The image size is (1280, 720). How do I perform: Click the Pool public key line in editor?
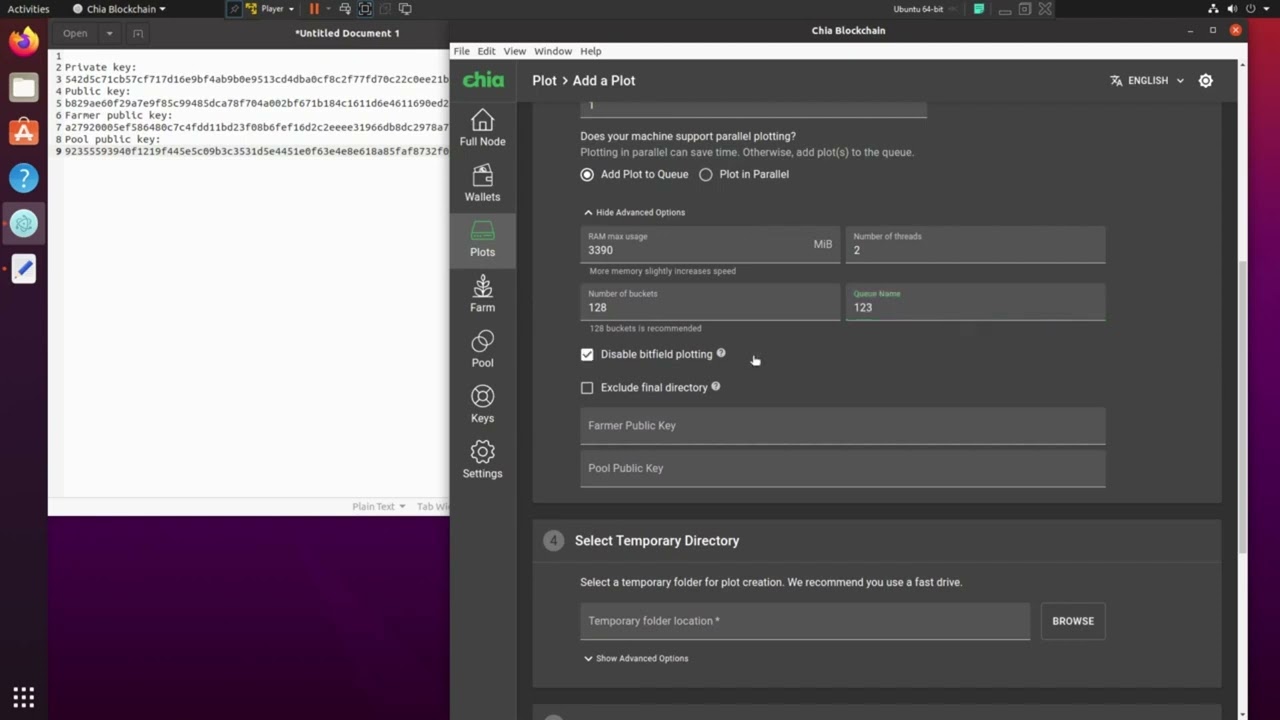pyautogui.click(x=112, y=139)
